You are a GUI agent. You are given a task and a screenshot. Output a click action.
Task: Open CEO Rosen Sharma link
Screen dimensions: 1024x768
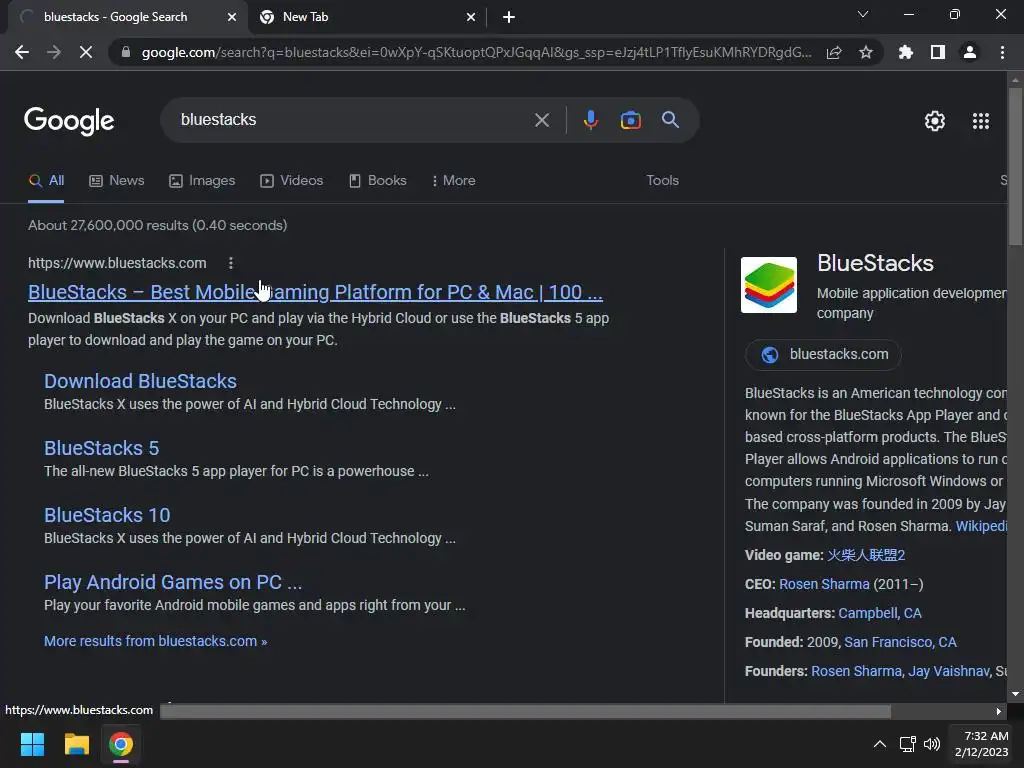(824, 584)
